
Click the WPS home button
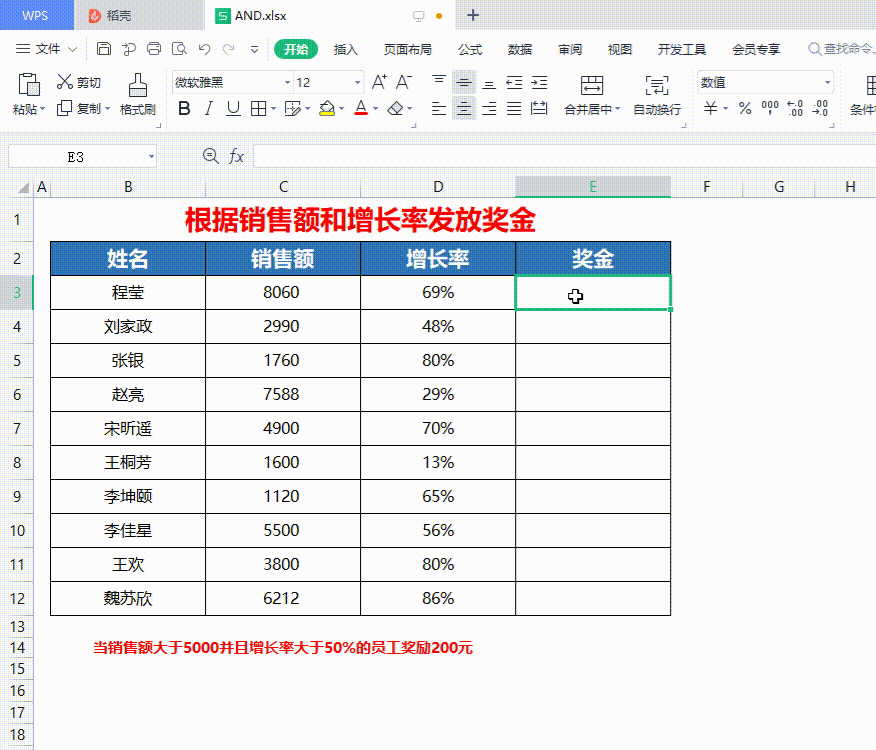(36, 15)
